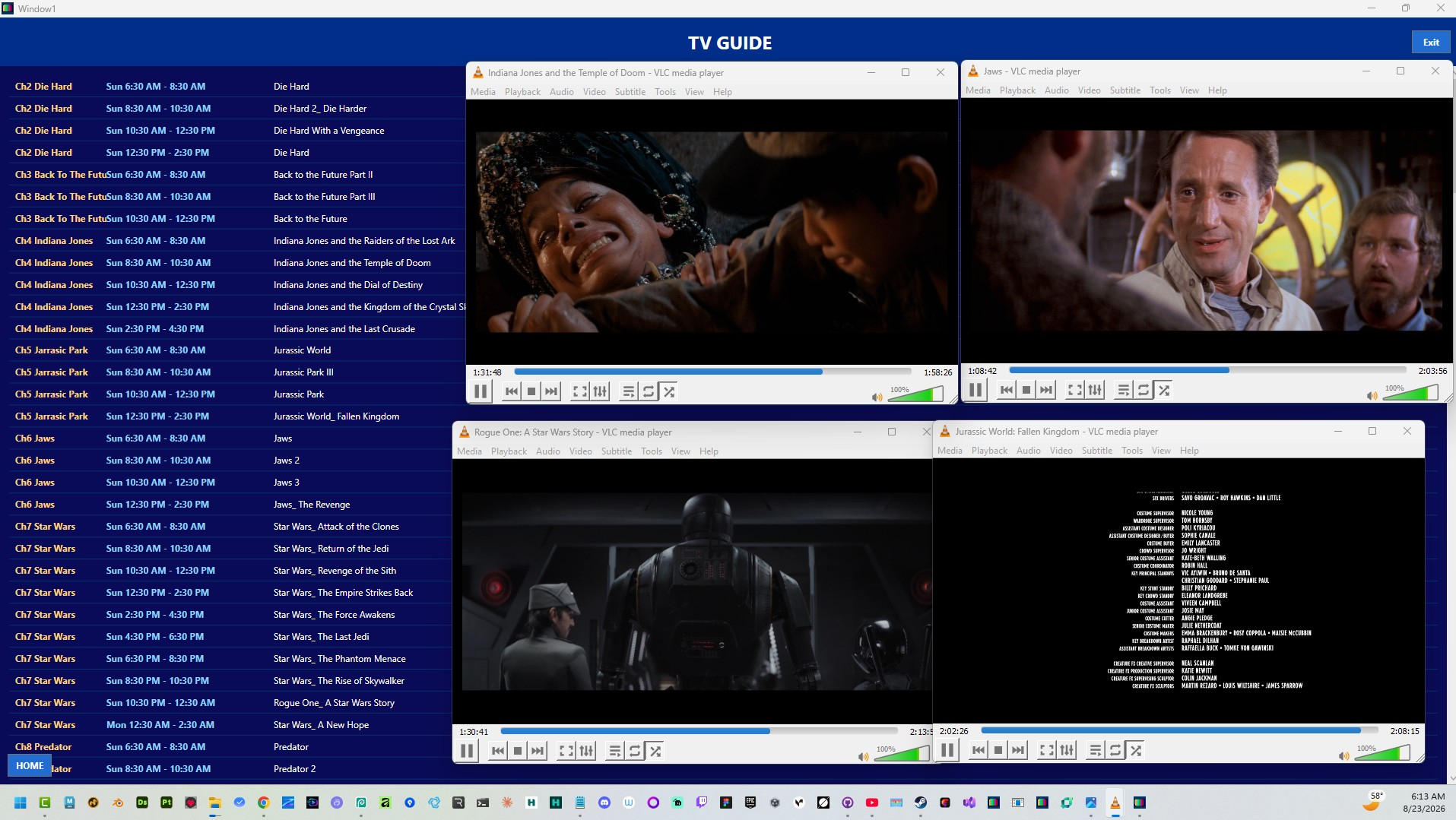Click the Indiana Jones elapsed time 1:31:48
This screenshot has height=820, width=1456.
[x=487, y=372]
